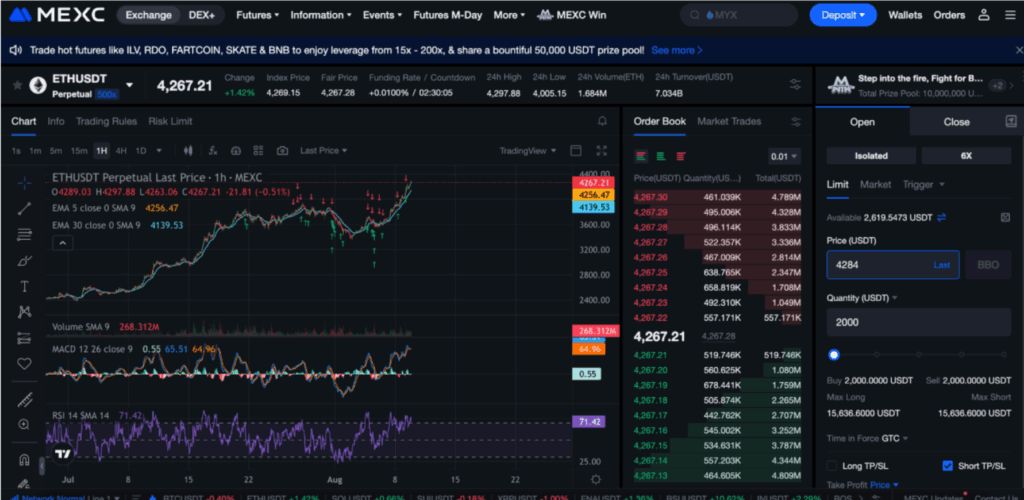Uncheck the Short TP/SL checkbox

[948, 466]
